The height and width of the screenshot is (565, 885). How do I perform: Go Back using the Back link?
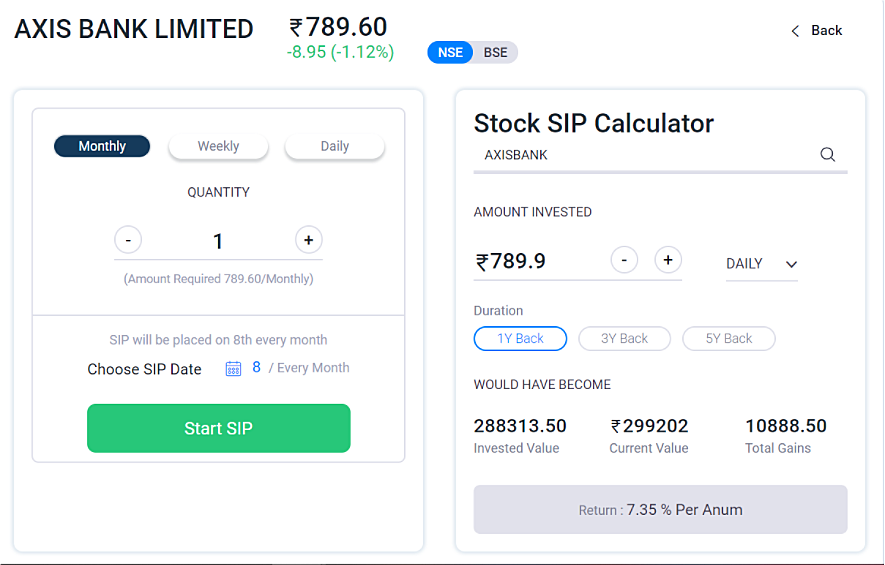pyautogui.click(x=816, y=30)
